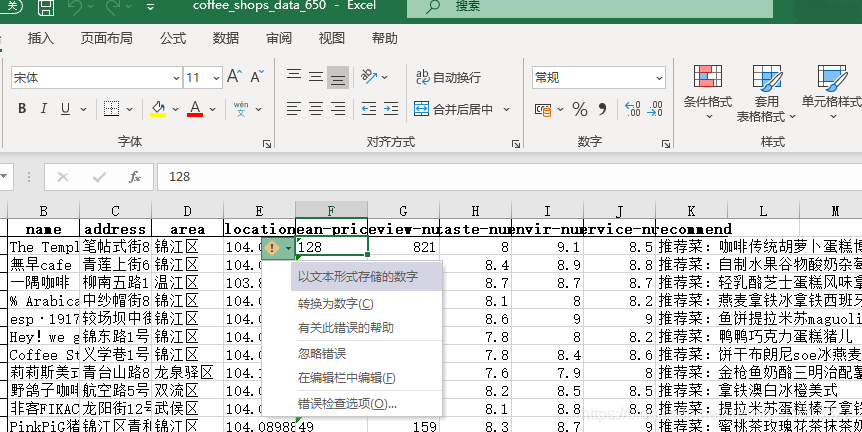Click the Decrease Font Size icon
This screenshot has width=862, height=432.
257,76
